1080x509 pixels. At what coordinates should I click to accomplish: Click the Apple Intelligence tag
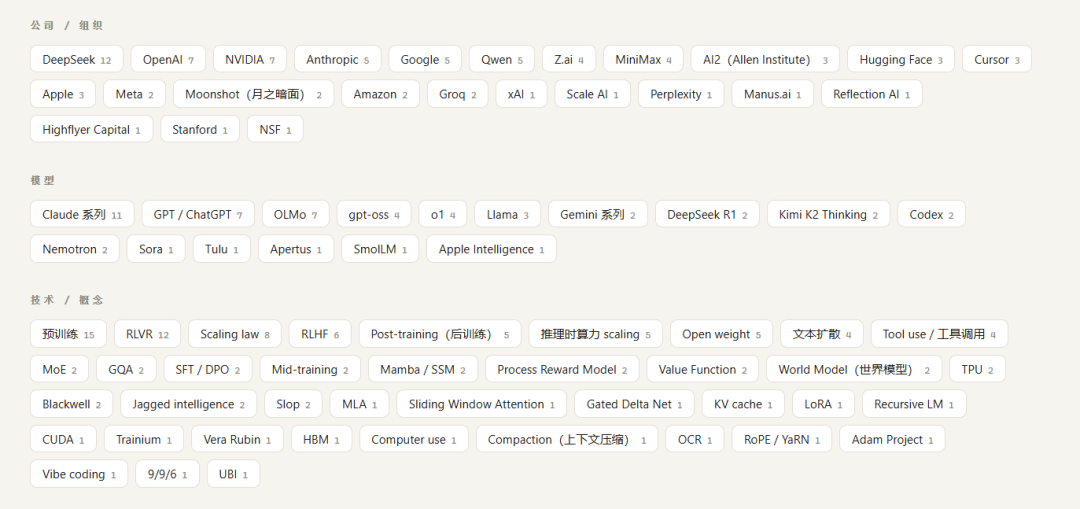pos(492,249)
